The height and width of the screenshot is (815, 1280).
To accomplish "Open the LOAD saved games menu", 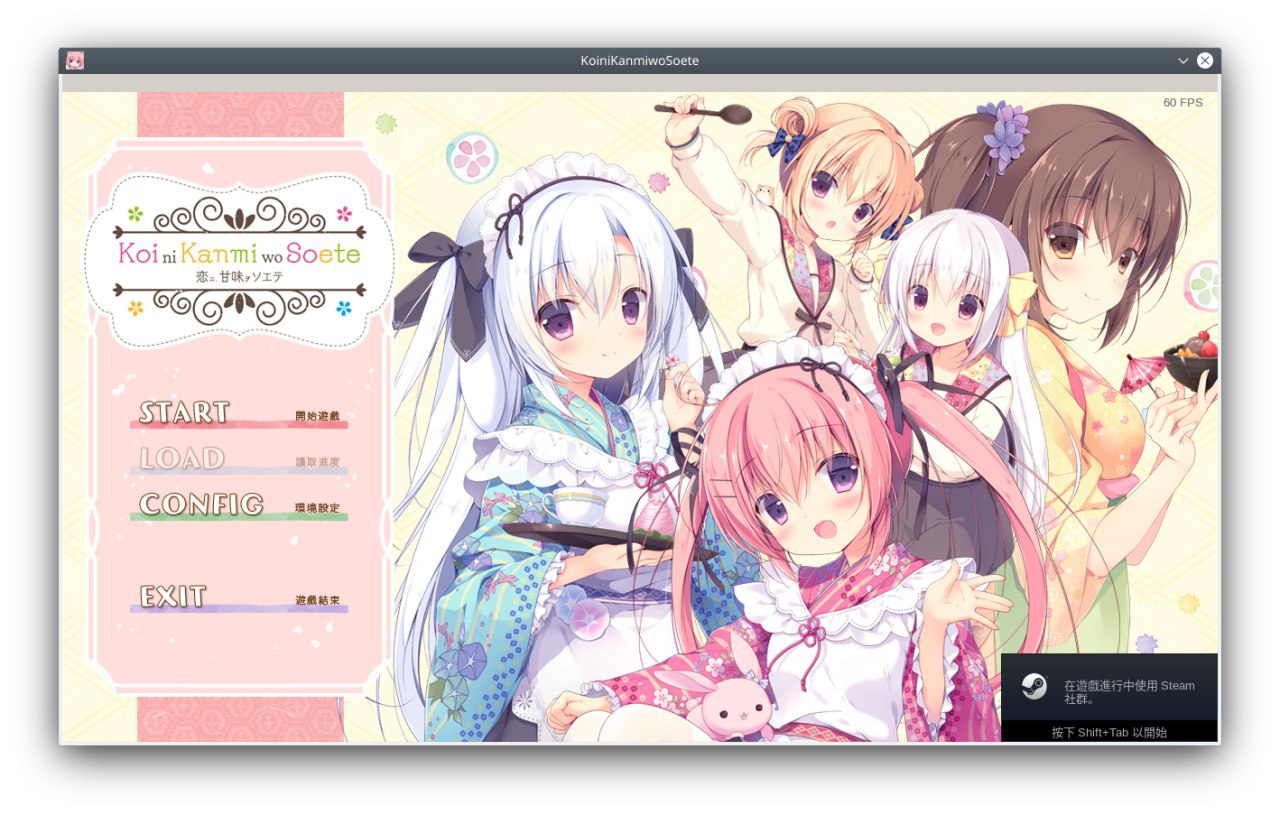I will tap(239, 460).
